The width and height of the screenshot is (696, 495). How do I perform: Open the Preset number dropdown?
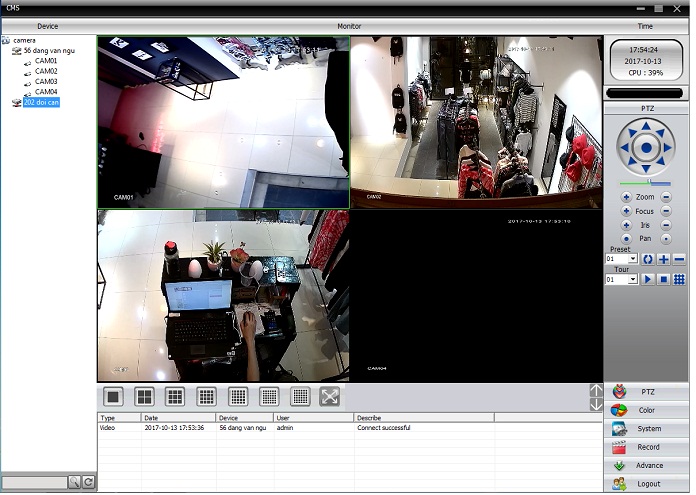(632, 259)
